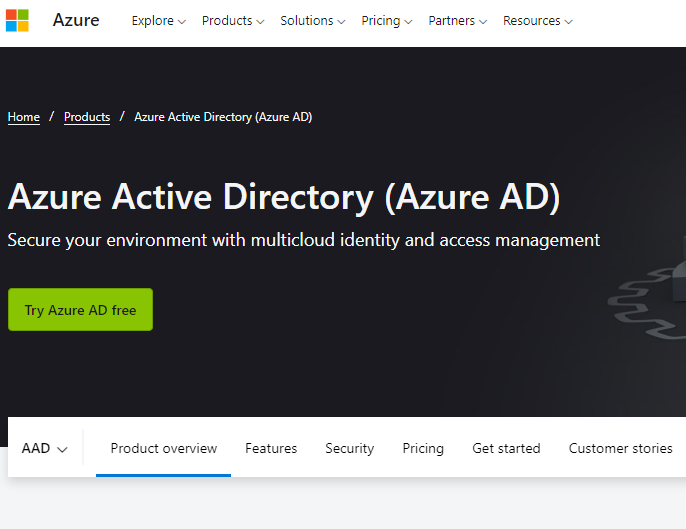The height and width of the screenshot is (529, 686).
Task: Expand the Partners menu
Action: (x=457, y=21)
